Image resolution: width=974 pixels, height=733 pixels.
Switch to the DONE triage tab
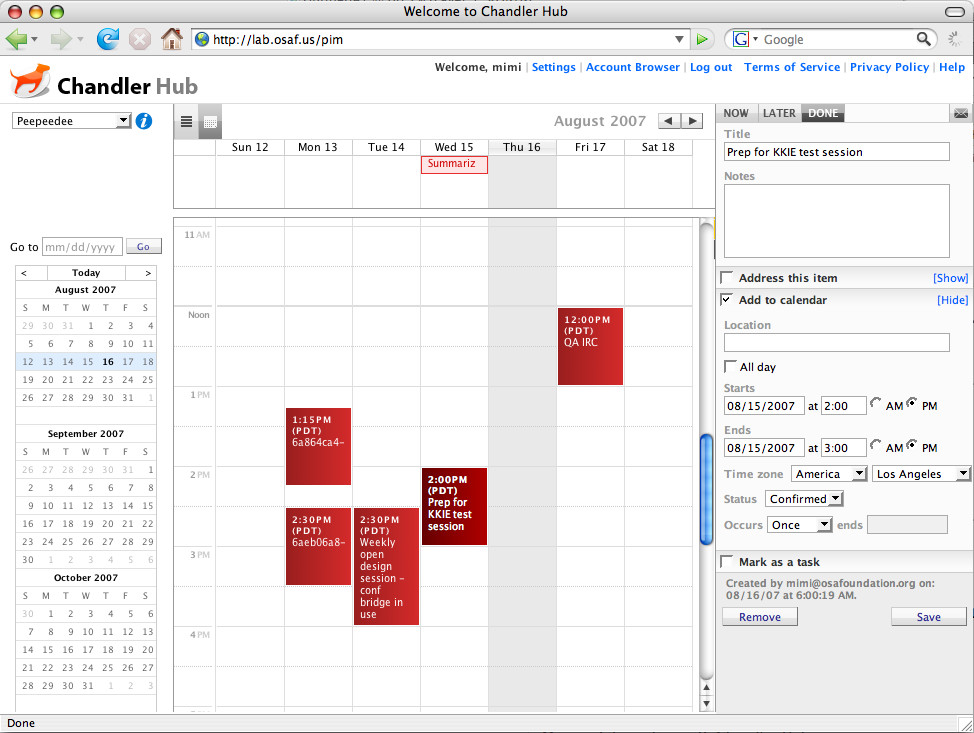coord(823,113)
